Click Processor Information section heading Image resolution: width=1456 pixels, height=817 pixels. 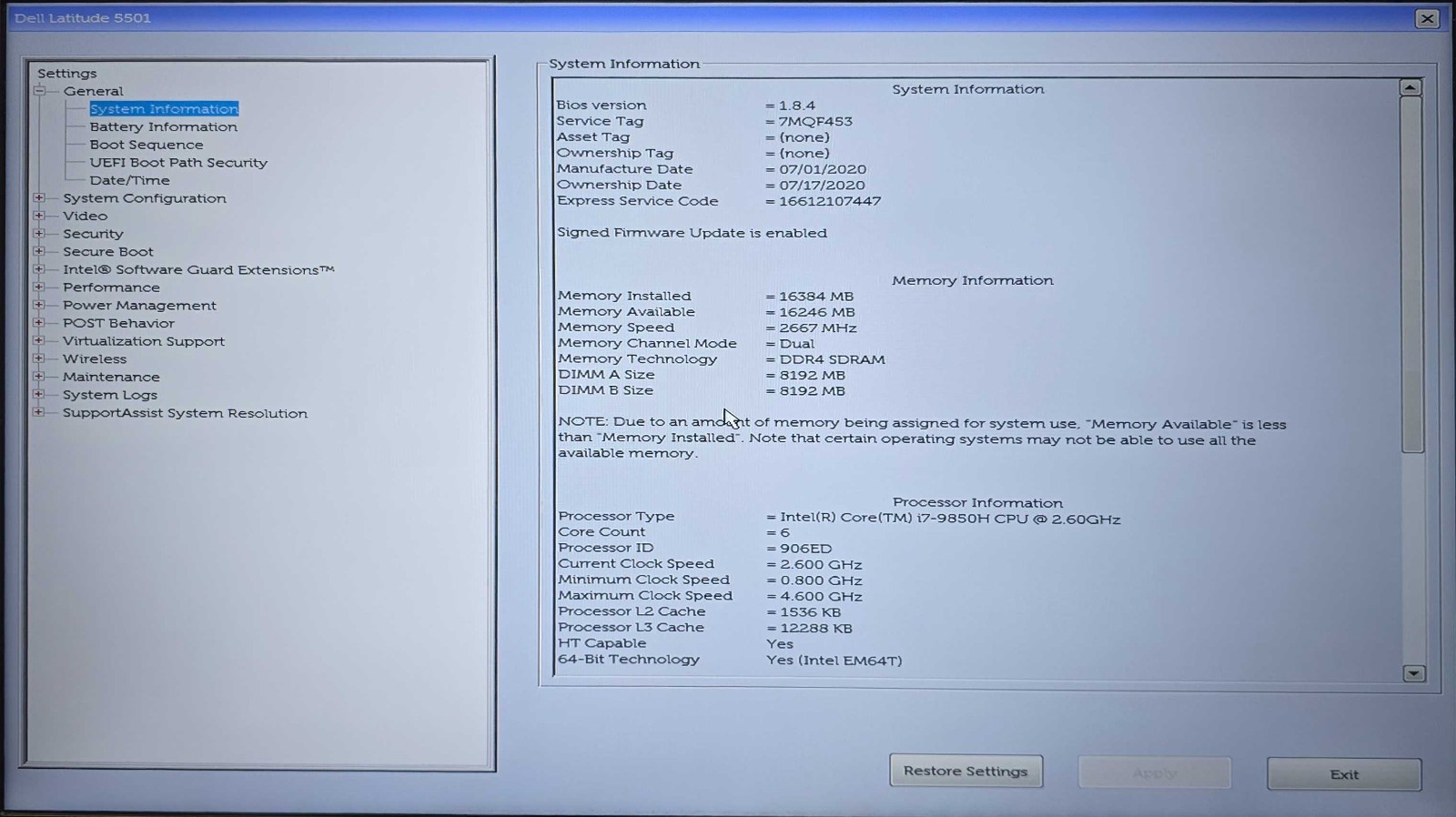[x=977, y=502]
